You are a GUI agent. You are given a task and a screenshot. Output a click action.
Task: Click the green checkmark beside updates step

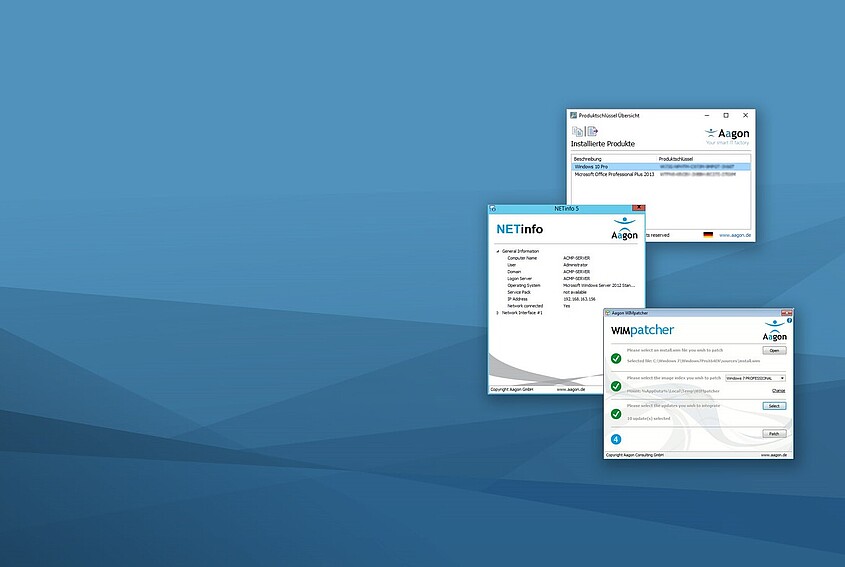(616, 413)
